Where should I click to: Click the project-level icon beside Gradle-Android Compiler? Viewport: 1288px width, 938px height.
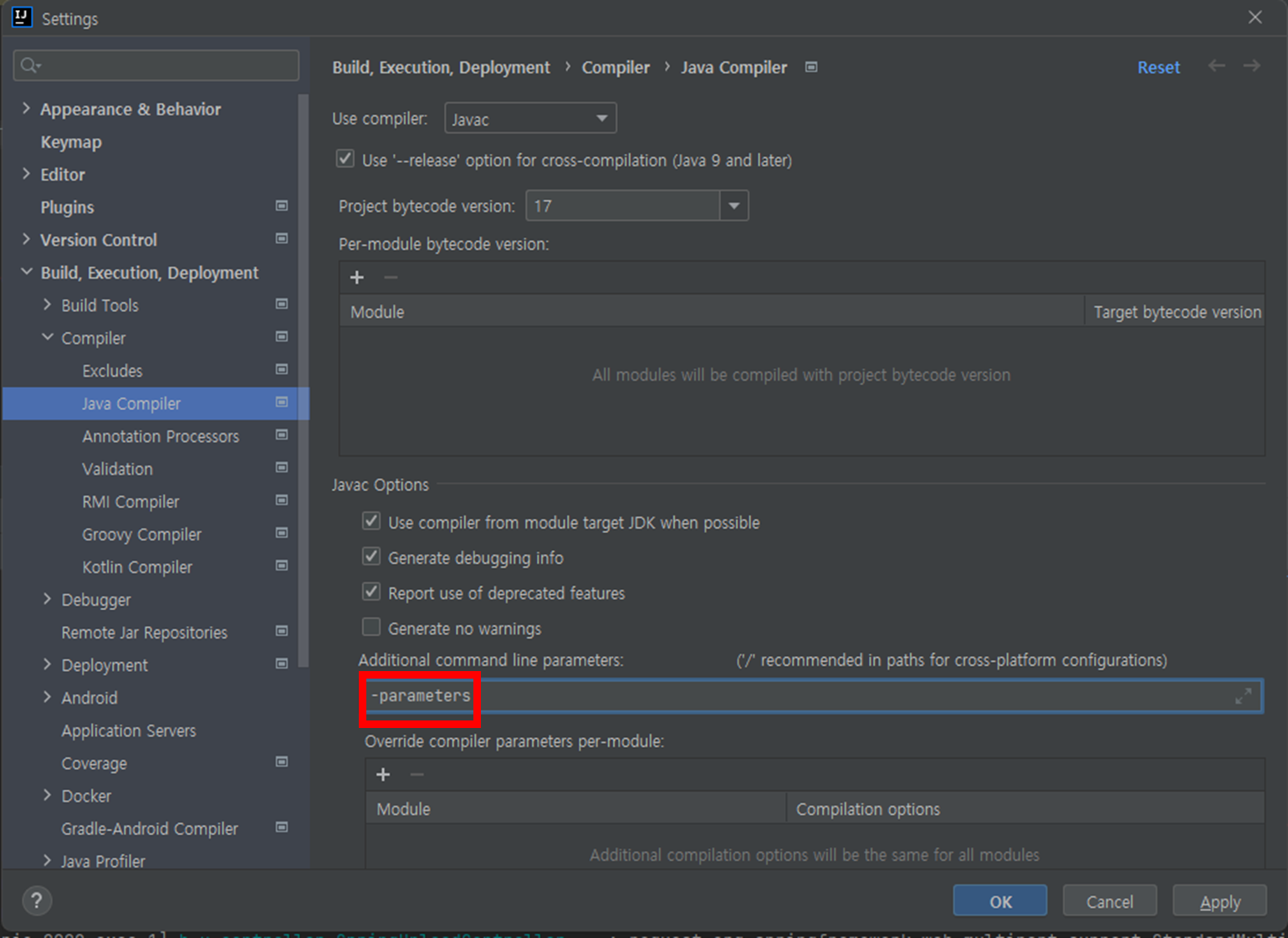[x=282, y=827]
